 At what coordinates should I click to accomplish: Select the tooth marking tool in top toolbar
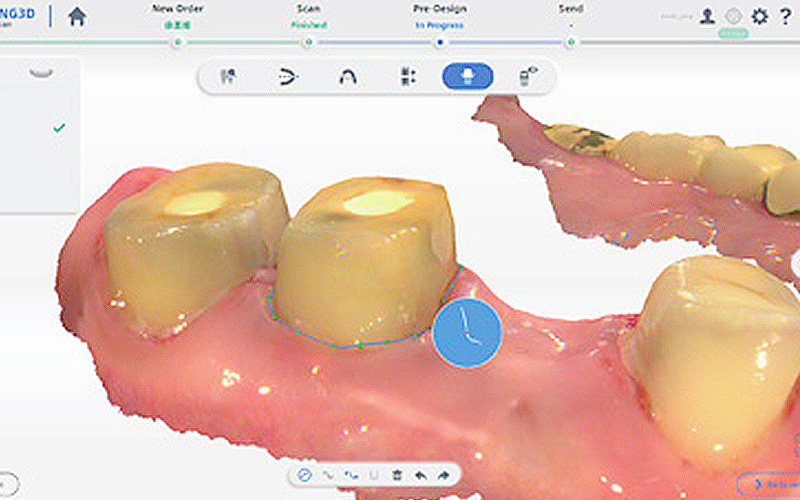click(228, 76)
